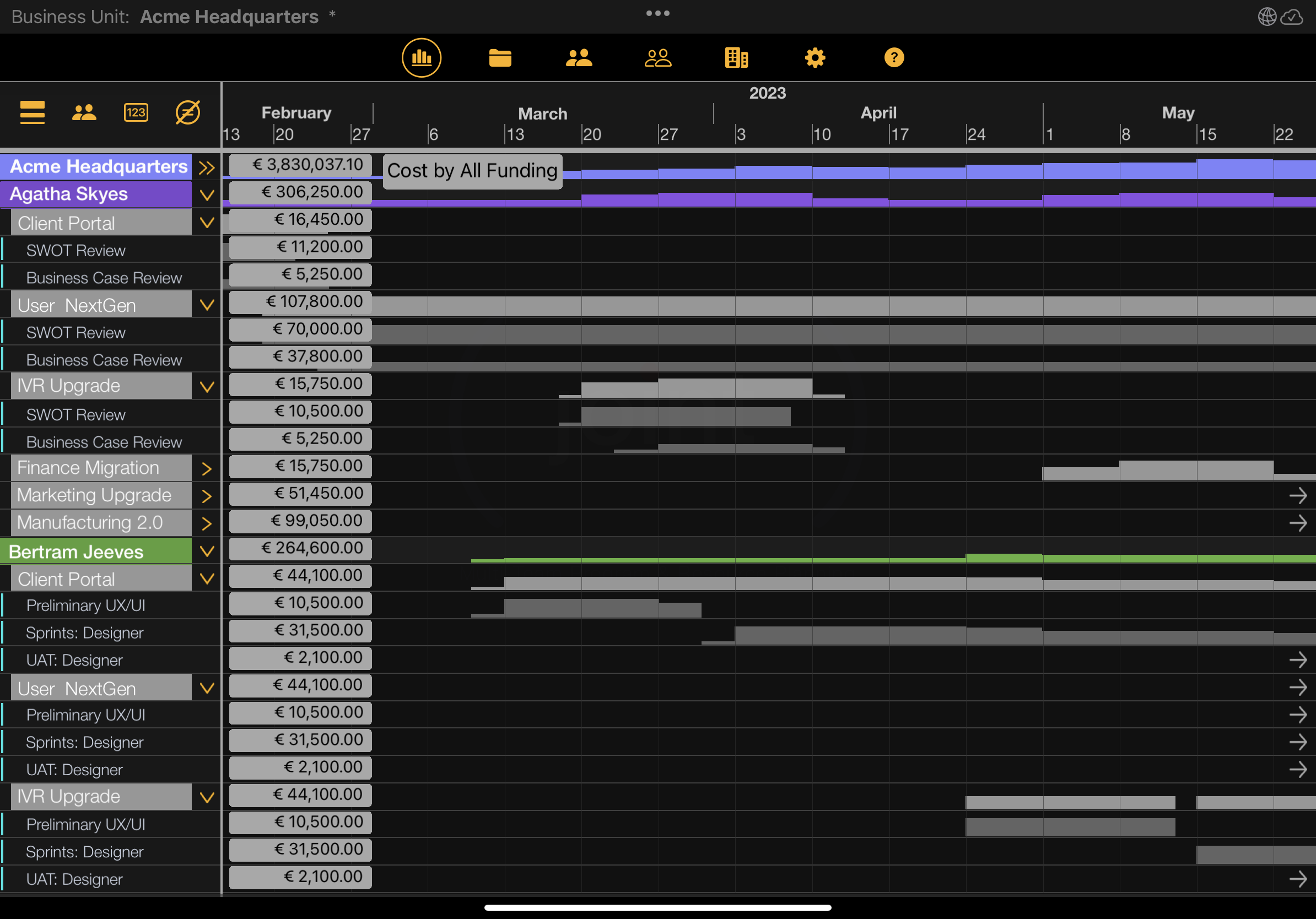Open the bar chart dashboard view

(x=421, y=58)
